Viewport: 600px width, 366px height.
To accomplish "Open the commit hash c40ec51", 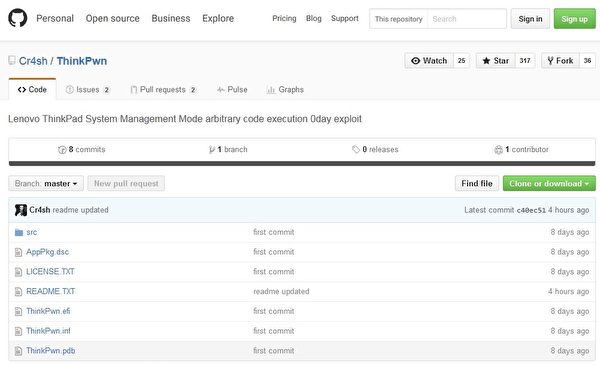I will pyautogui.click(x=531, y=210).
